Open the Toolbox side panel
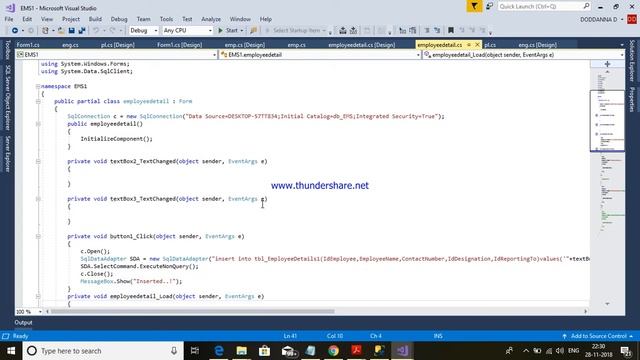 point(7,50)
